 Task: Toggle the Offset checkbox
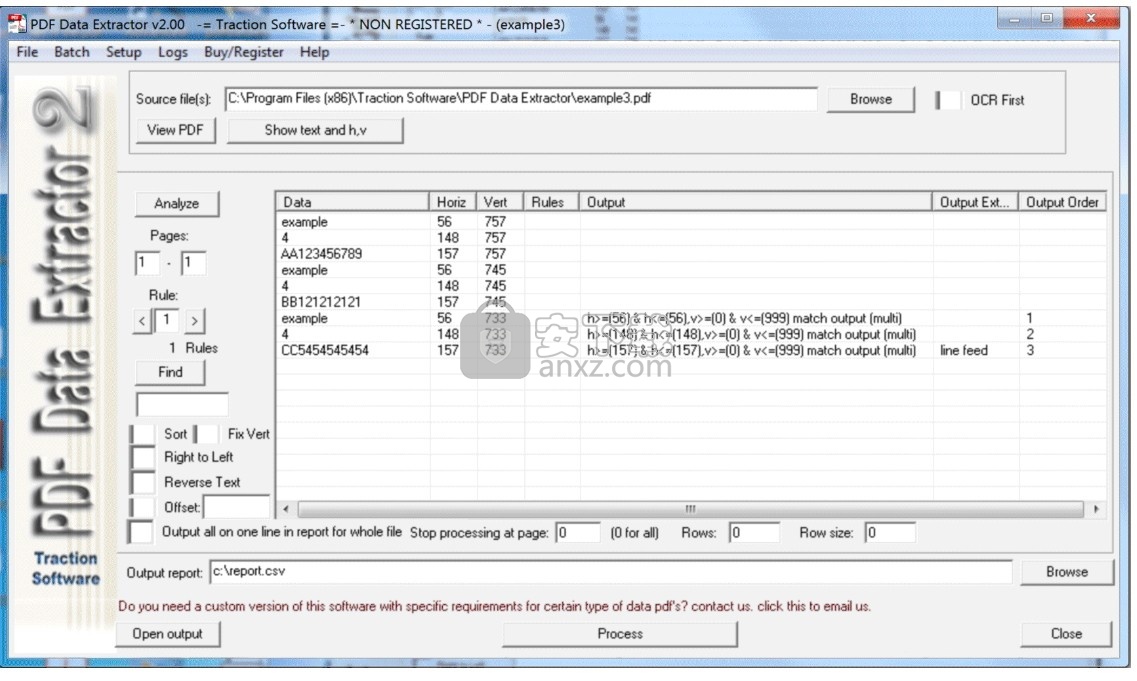(142, 507)
